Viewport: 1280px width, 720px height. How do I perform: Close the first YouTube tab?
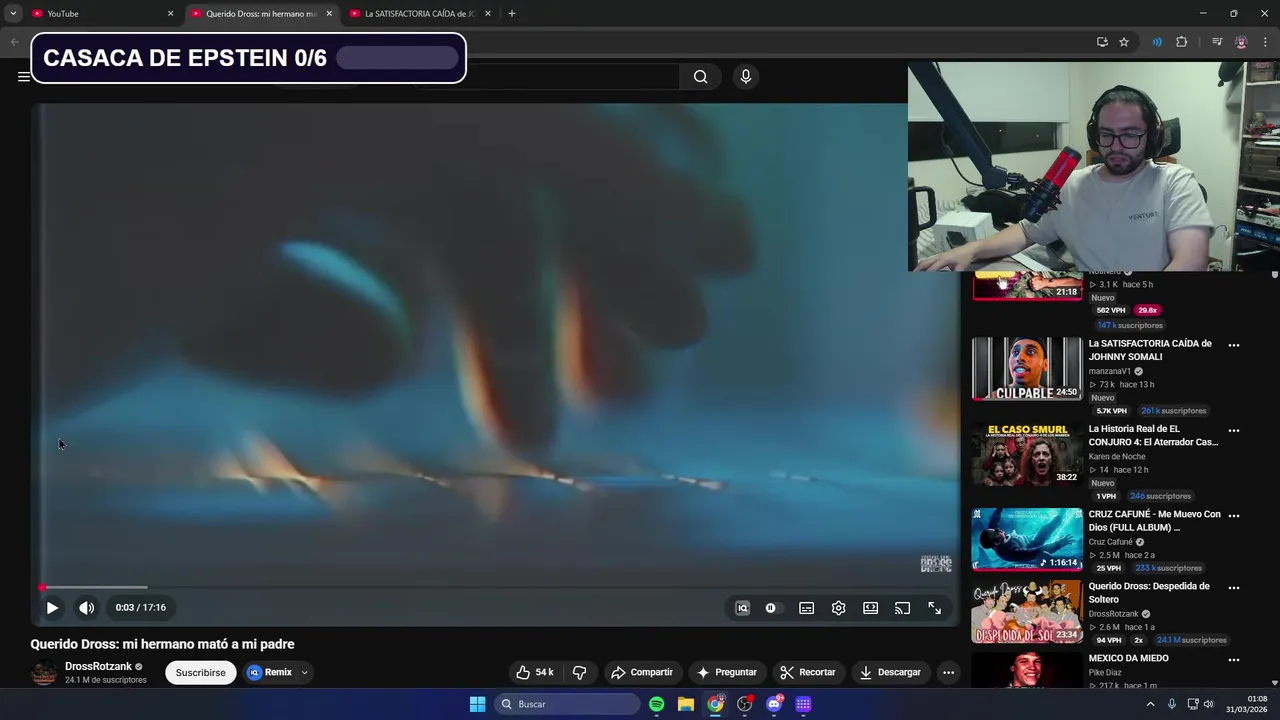click(170, 14)
